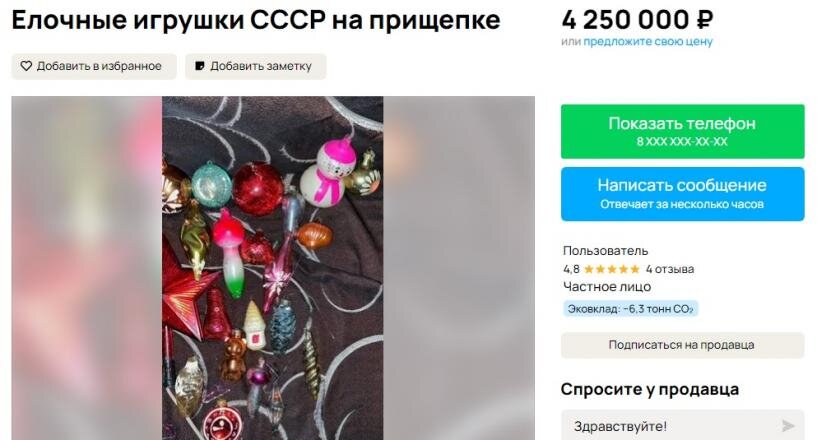
Task: Click the listing title Елочные игрушки СССР
Action: (x=256, y=20)
